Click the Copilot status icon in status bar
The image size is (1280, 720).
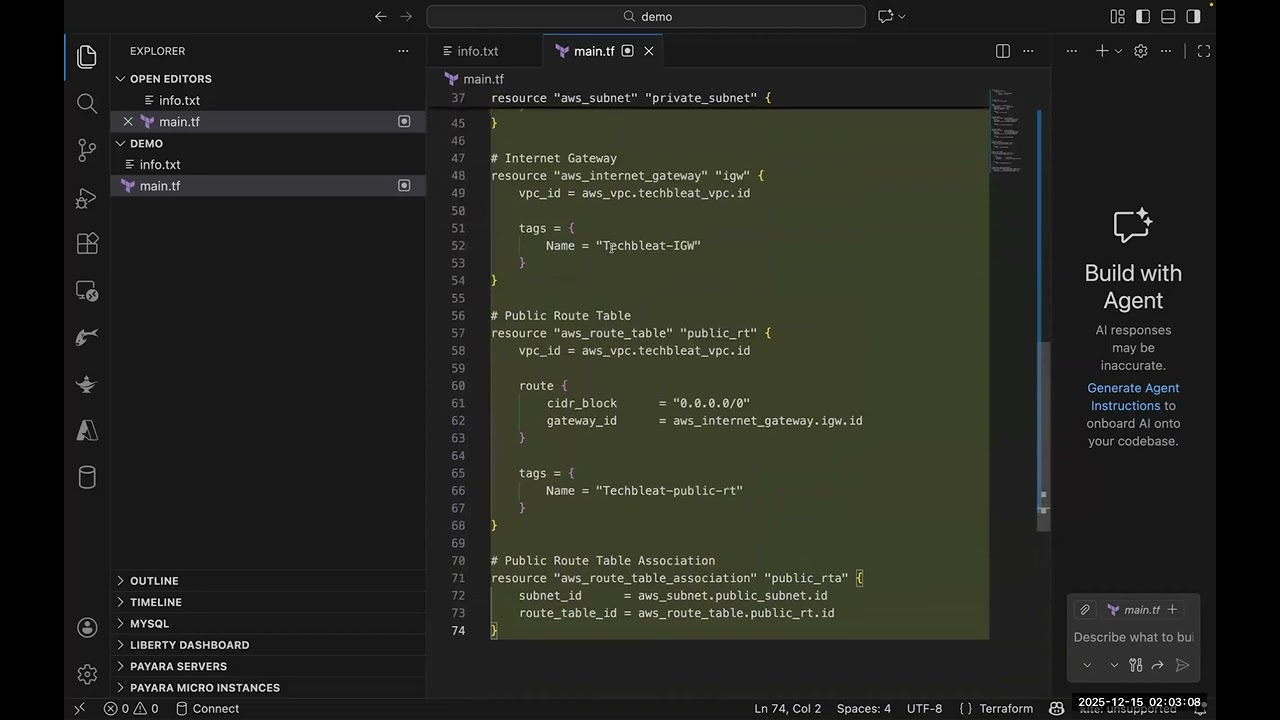(1057, 709)
